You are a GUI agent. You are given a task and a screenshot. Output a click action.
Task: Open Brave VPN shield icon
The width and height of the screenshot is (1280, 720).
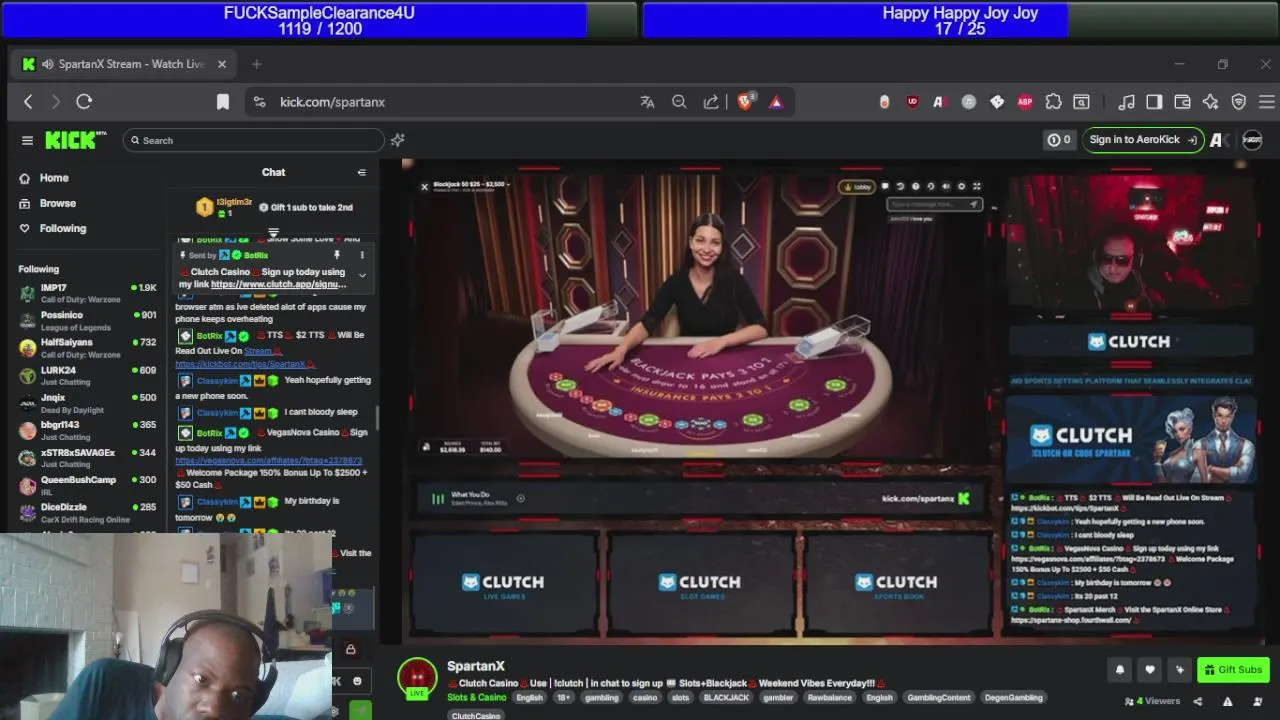pyautogui.click(x=1238, y=101)
